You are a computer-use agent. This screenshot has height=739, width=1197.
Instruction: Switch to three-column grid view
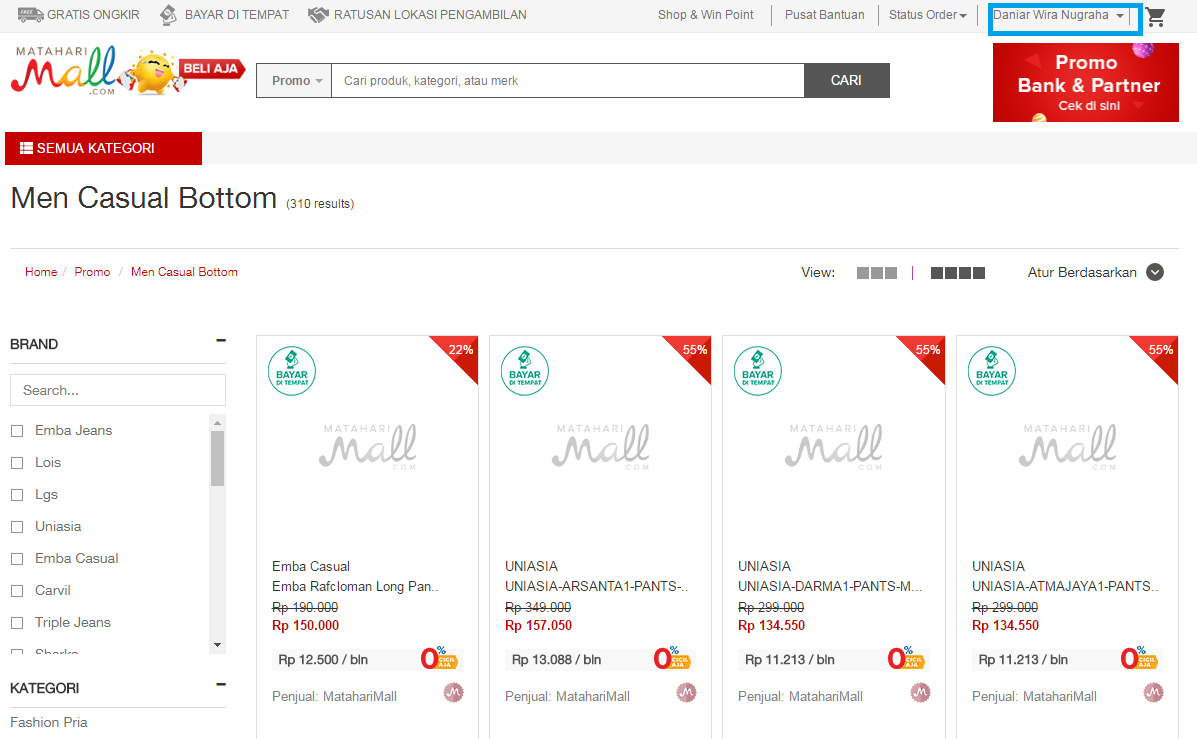[x=876, y=273]
